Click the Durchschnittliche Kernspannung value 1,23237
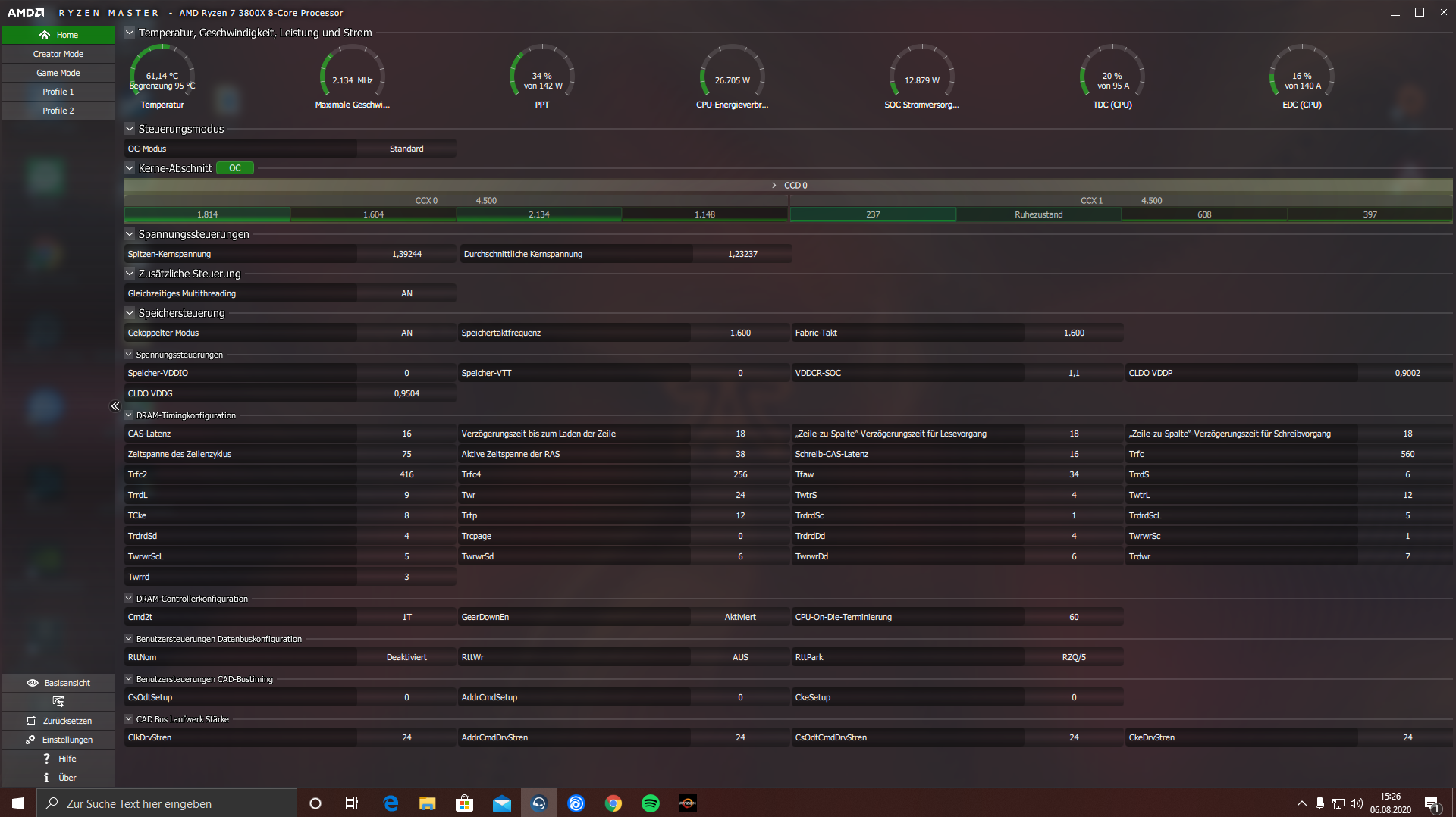1456x817 pixels. click(x=742, y=254)
